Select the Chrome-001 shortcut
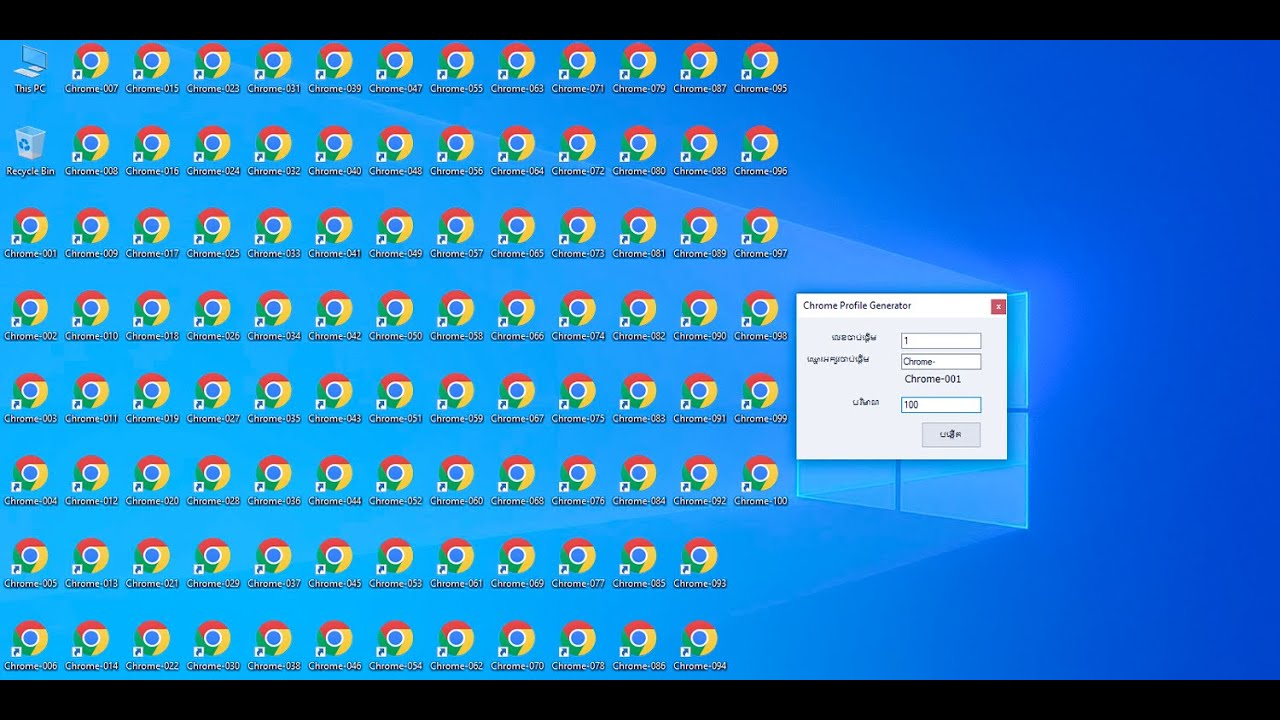 pyautogui.click(x=30, y=234)
